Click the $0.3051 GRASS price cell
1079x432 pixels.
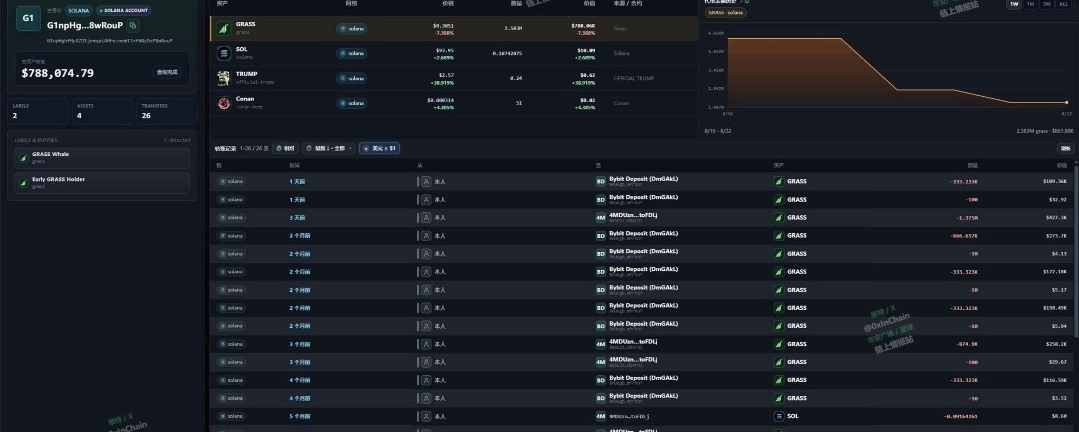pos(443,25)
